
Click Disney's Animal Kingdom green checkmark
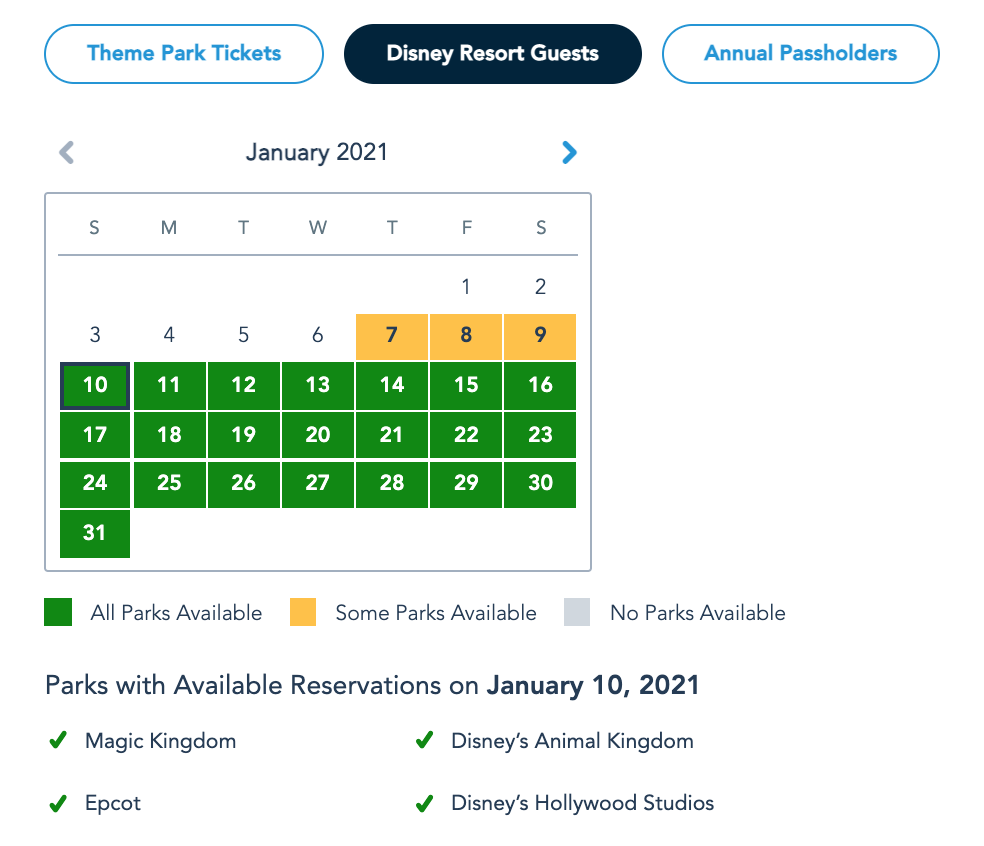point(424,741)
